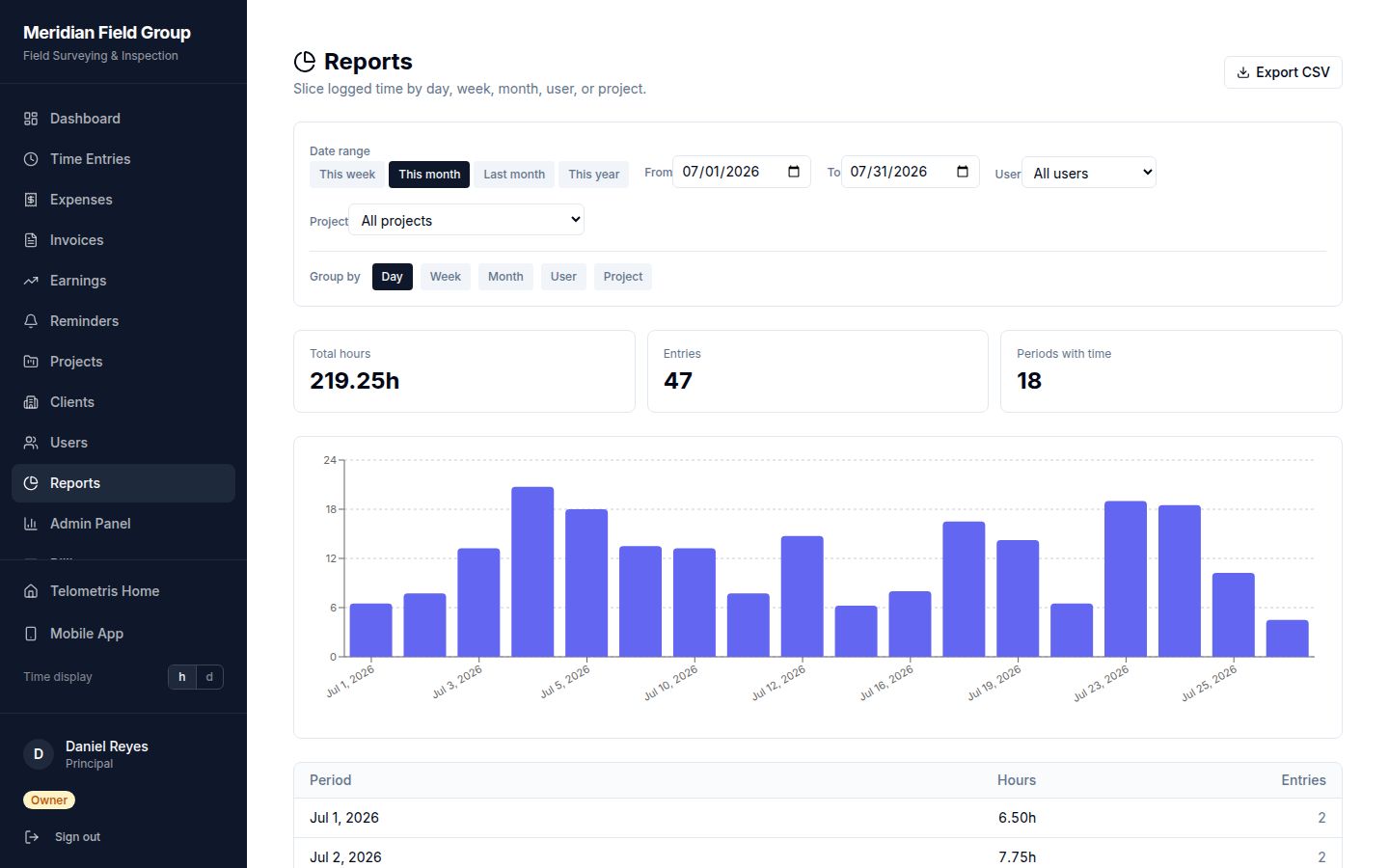The height and width of the screenshot is (868, 1389).
Task: Click the Sign out arrow icon
Action: (32, 837)
